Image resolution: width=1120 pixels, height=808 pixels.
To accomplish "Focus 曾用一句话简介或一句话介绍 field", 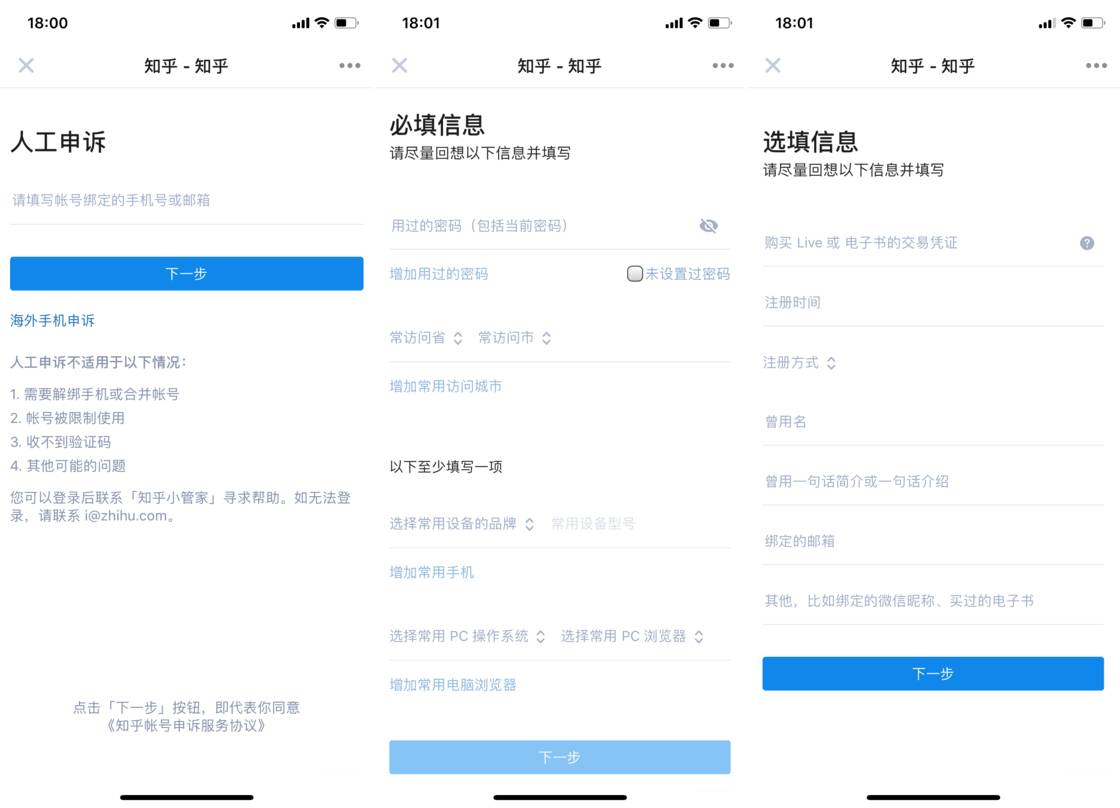I will coord(933,482).
